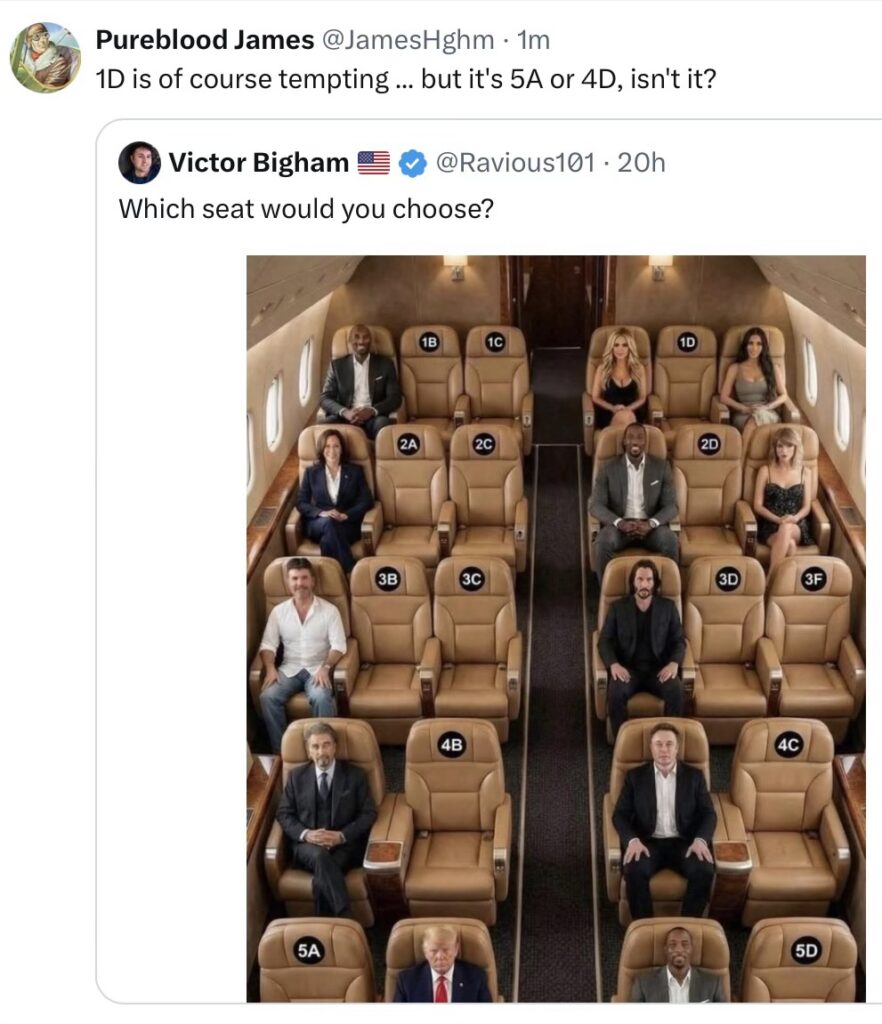This screenshot has width=882, height=1024.
Task: Select the 3F seat badge
Action: tap(813, 578)
